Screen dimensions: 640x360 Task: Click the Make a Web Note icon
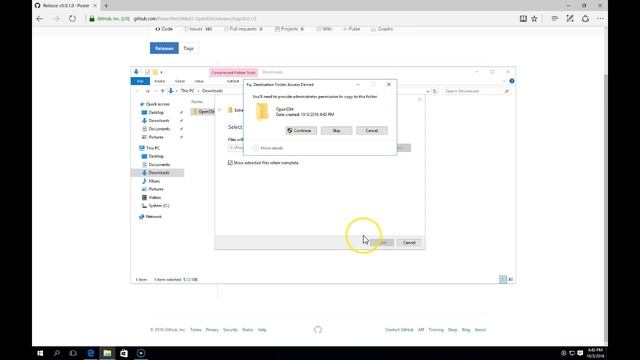[570, 19]
